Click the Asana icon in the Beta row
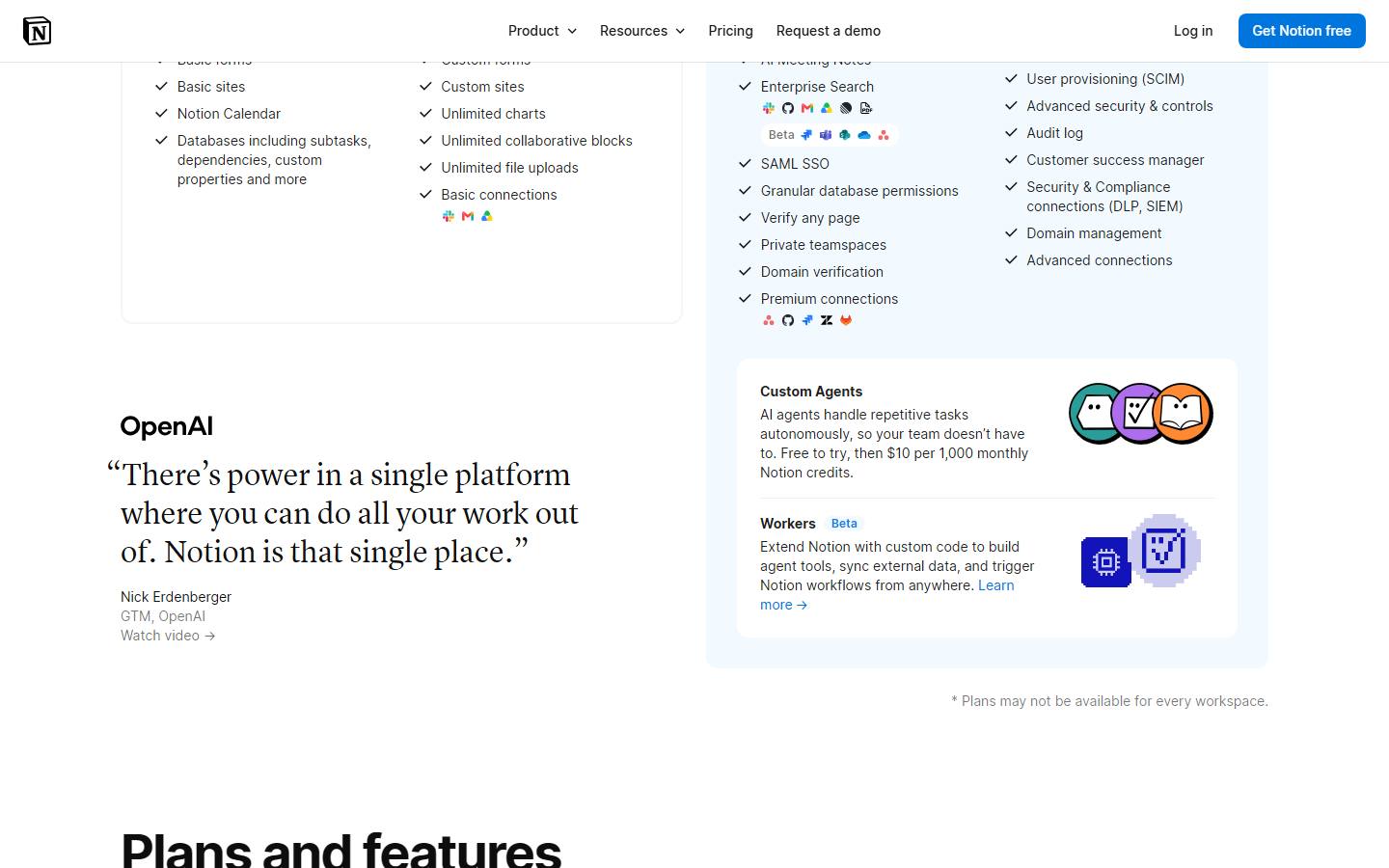This screenshot has width=1389, height=868. pos(884,135)
